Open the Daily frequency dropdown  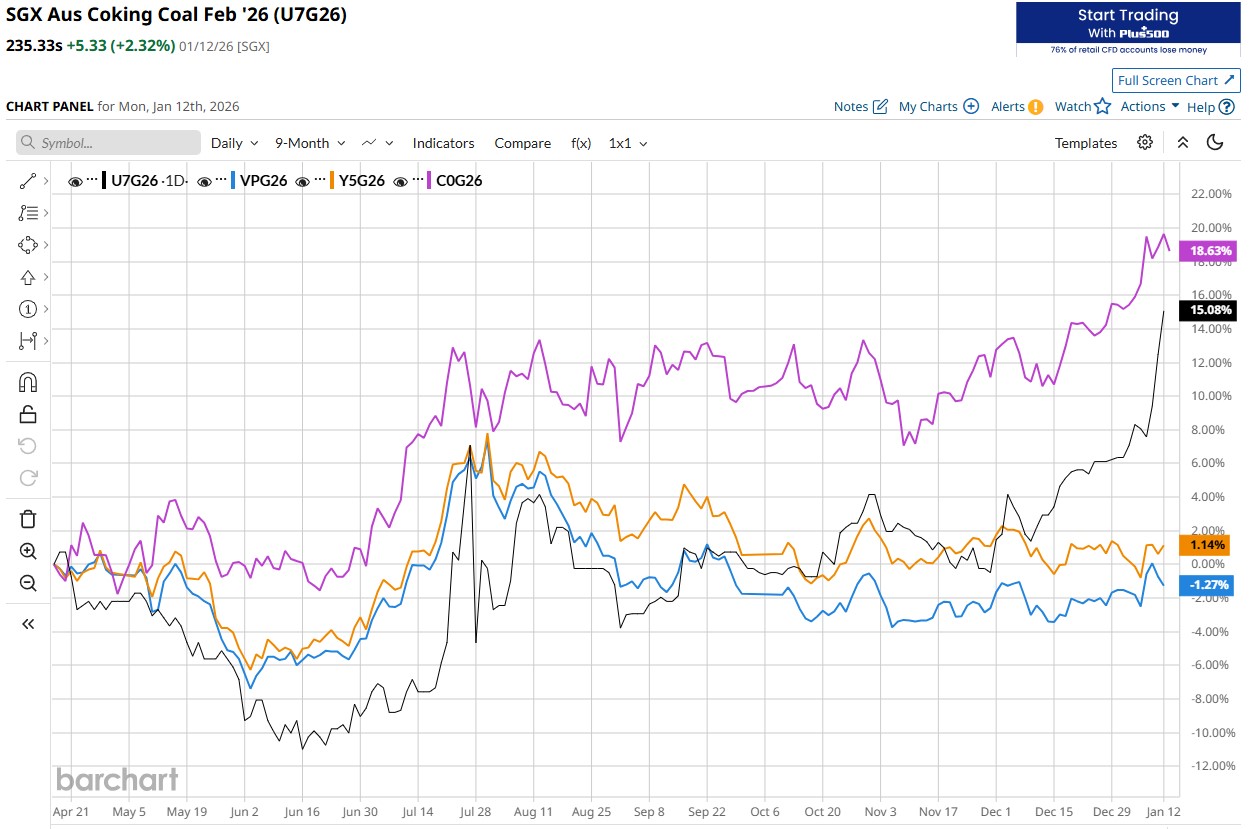pyautogui.click(x=234, y=143)
